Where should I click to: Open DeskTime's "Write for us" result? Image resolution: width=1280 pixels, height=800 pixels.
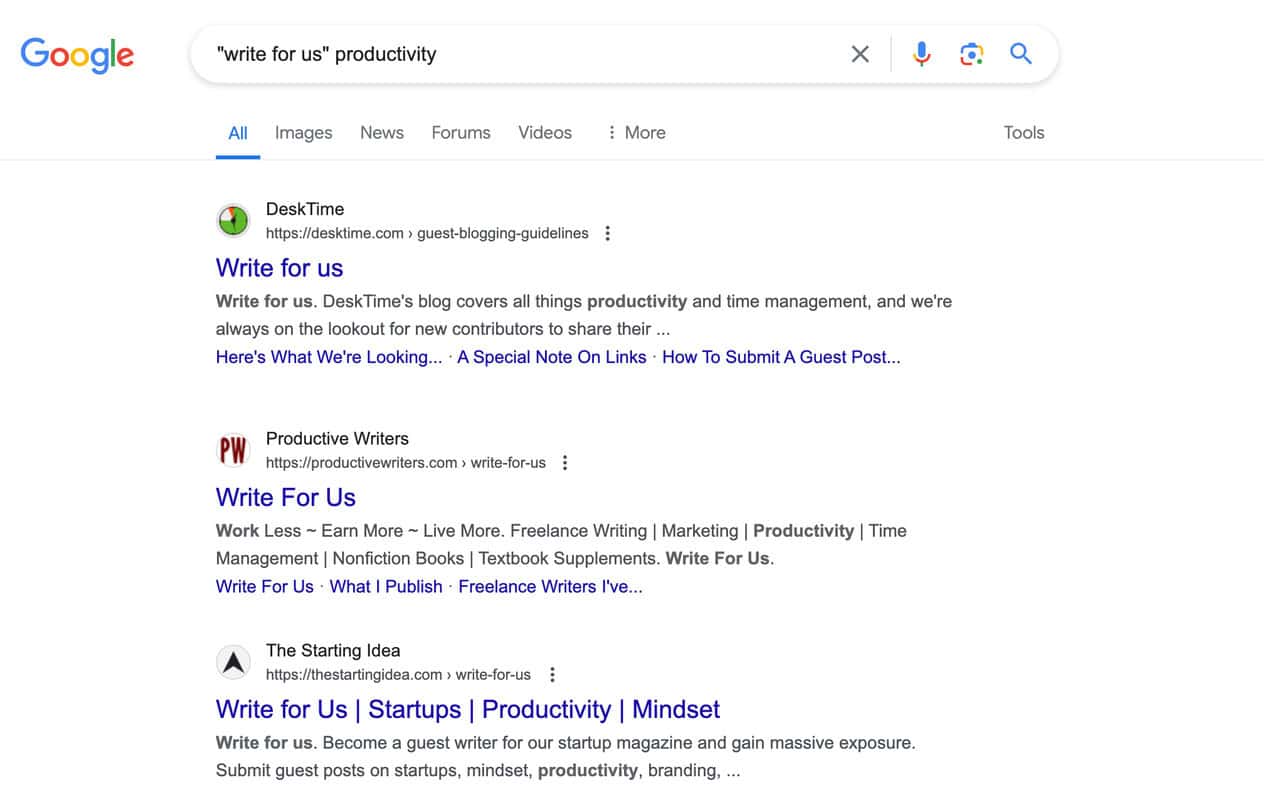click(x=279, y=268)
